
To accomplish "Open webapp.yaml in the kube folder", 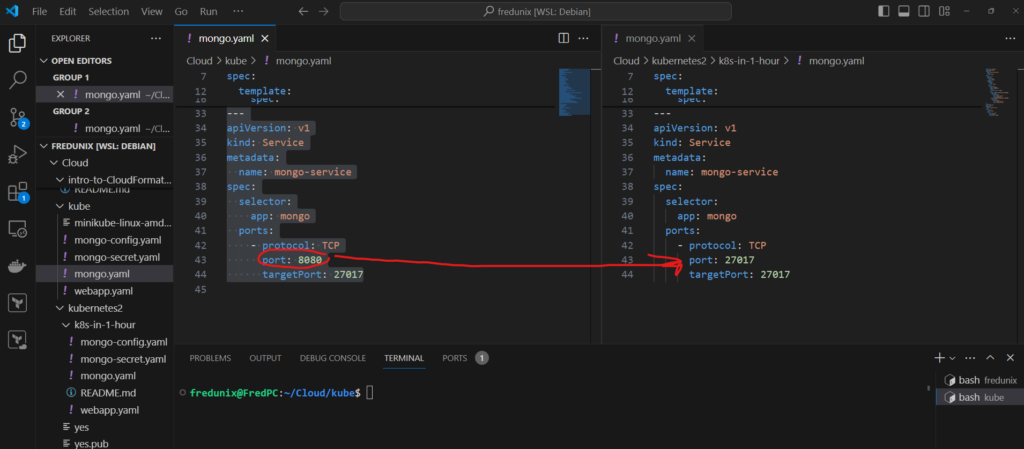I will 103,291.
